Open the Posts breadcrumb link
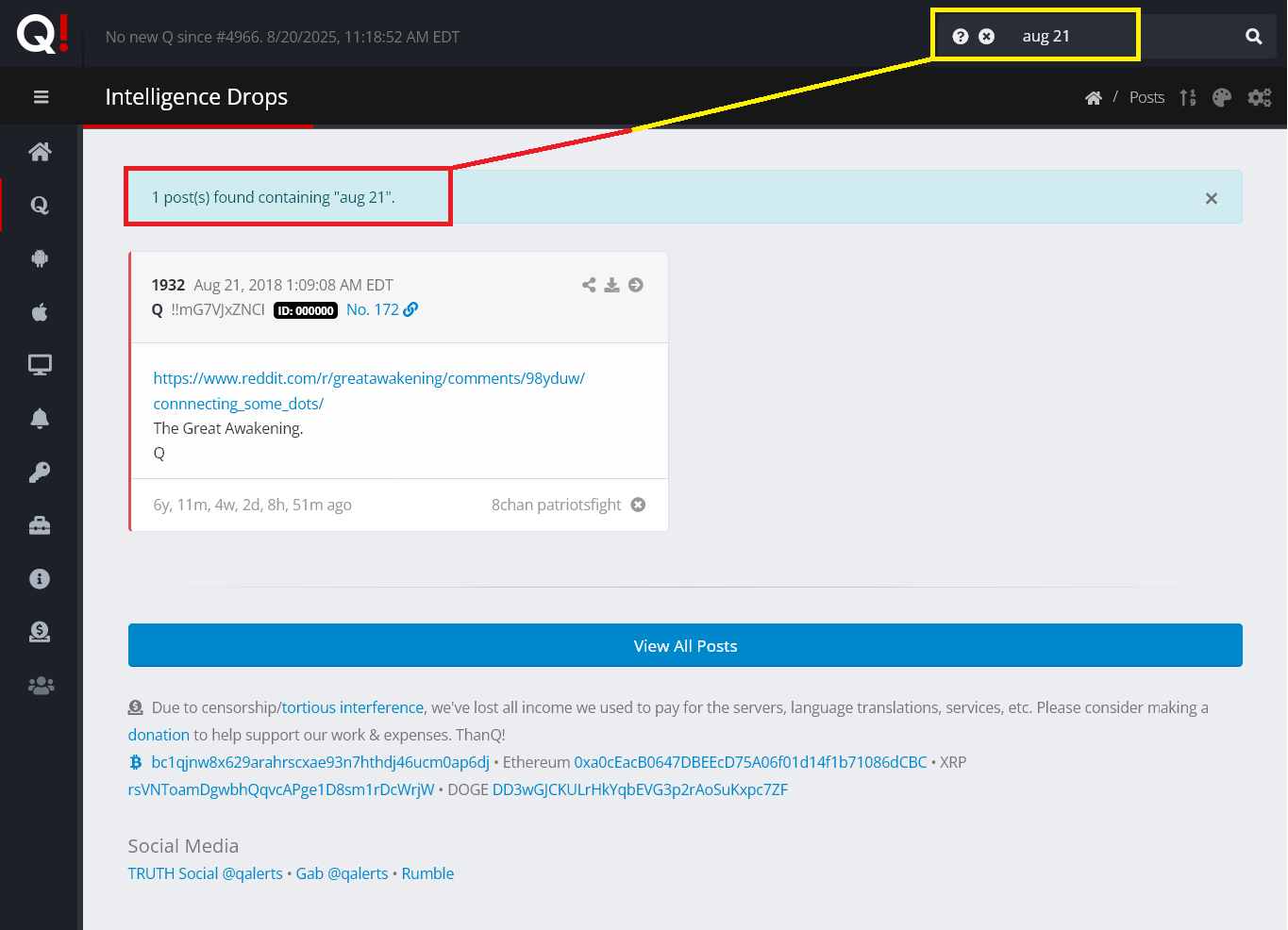The image size is (1288, 930). (x=1146, y=97)
